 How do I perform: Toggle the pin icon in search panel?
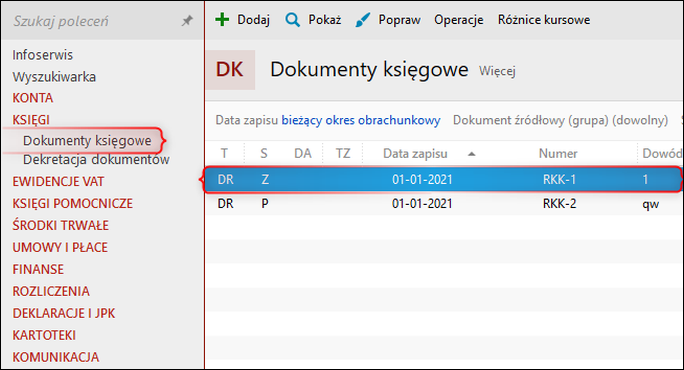pos(187,21)
